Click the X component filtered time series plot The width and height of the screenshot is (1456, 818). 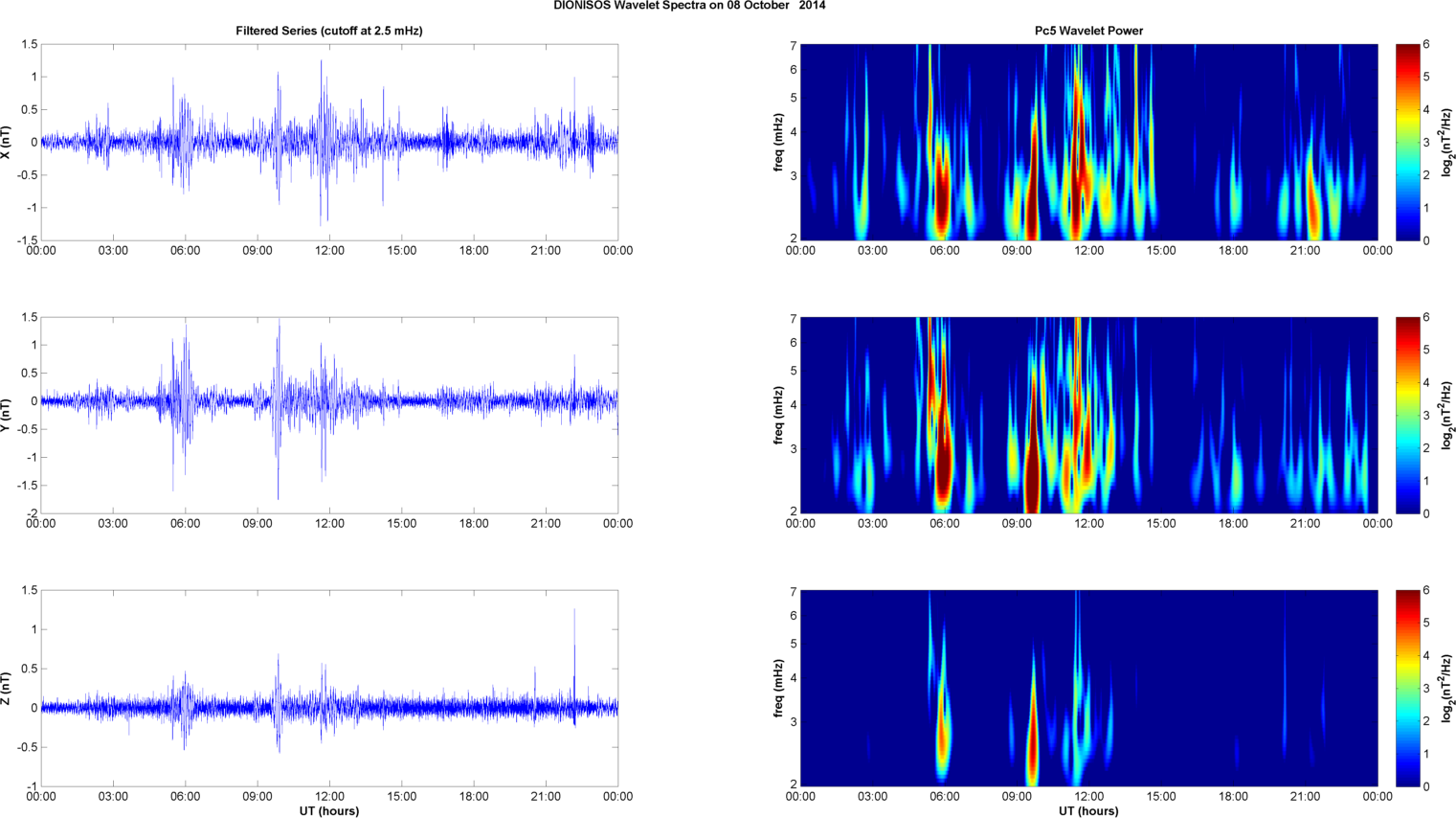pos(329,142)
